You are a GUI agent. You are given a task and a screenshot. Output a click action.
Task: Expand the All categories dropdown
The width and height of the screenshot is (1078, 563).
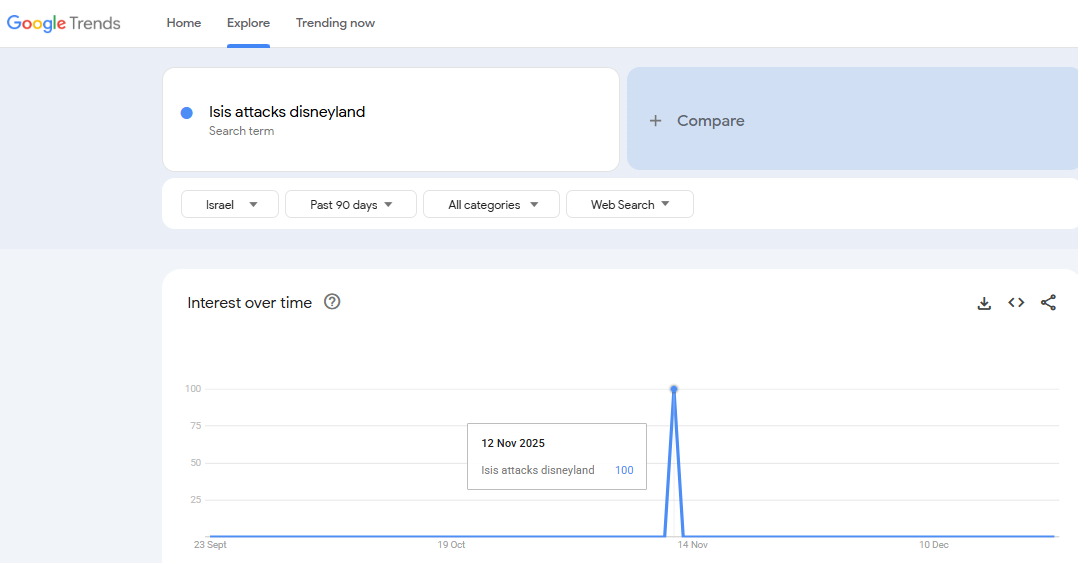tap(492, 205)
